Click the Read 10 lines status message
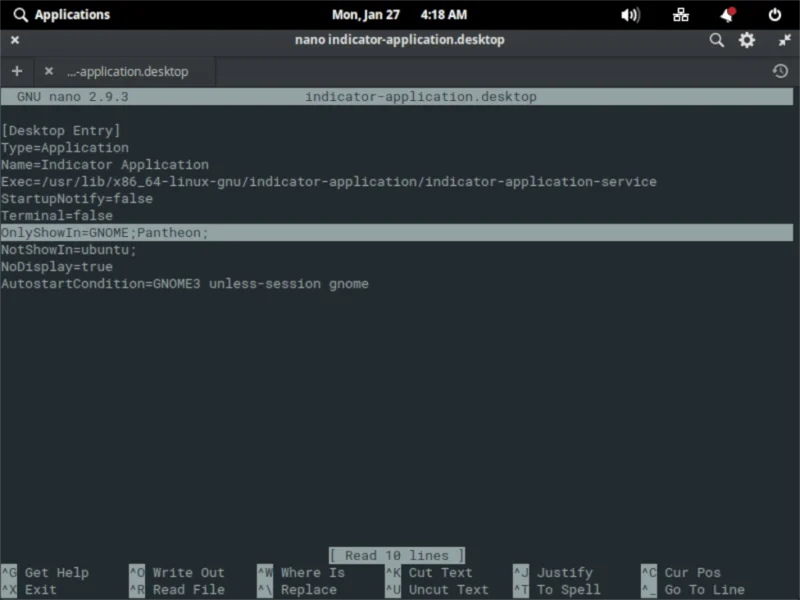800x600 pixels. (x=397, y=555)
